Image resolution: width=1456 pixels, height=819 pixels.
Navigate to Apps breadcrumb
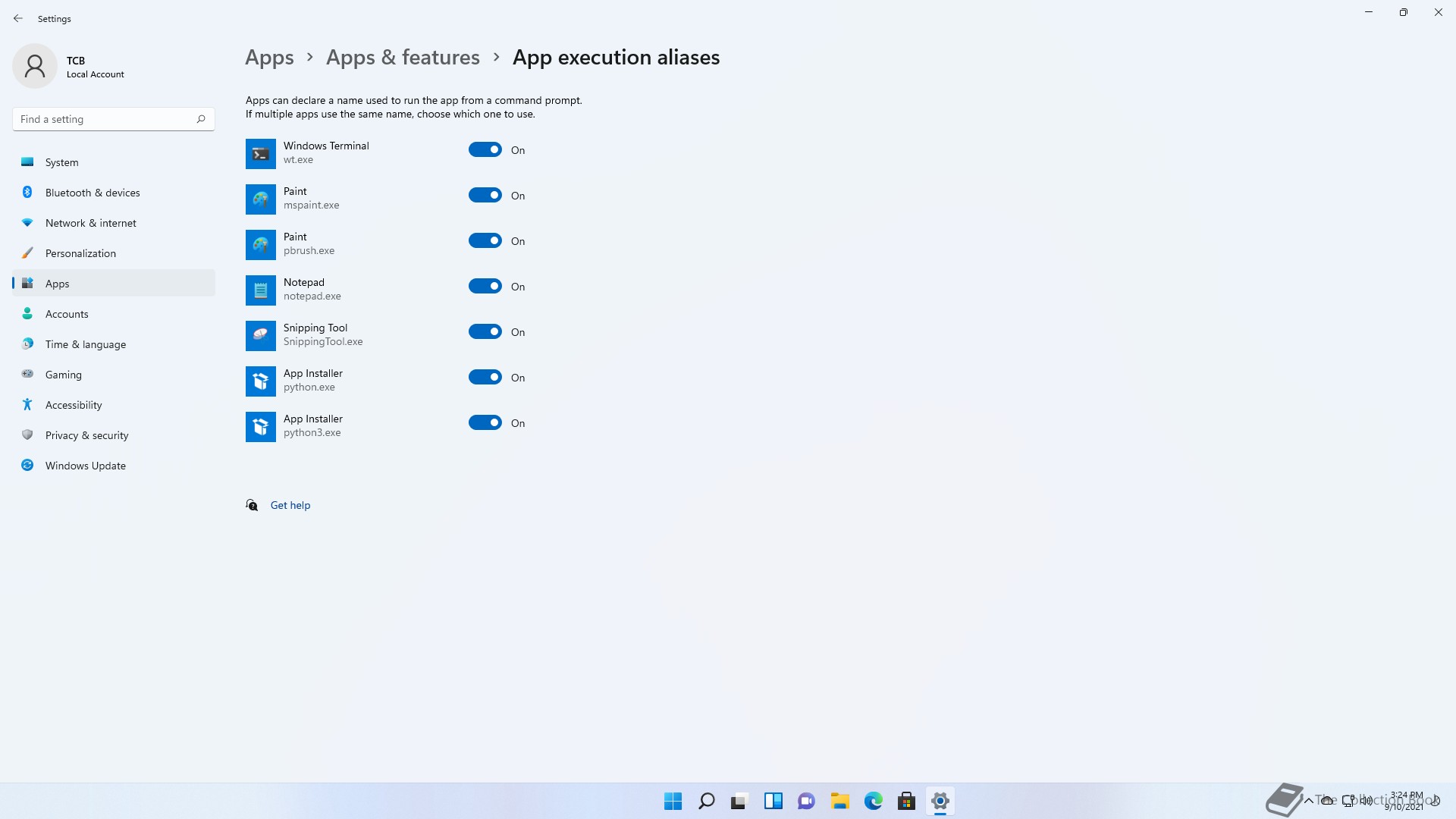[269, 58]
